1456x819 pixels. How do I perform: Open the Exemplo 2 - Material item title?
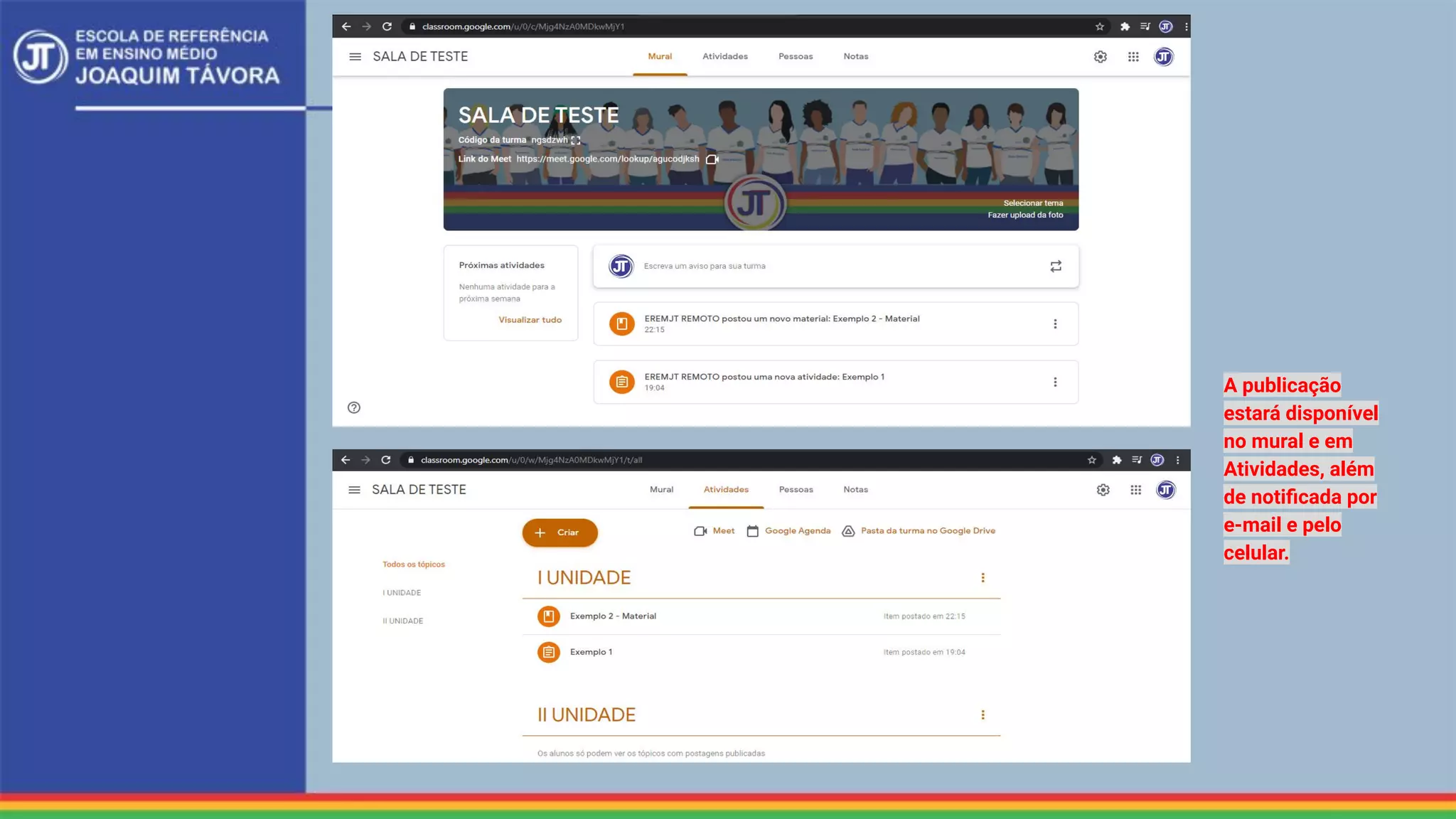click(613, 616)
